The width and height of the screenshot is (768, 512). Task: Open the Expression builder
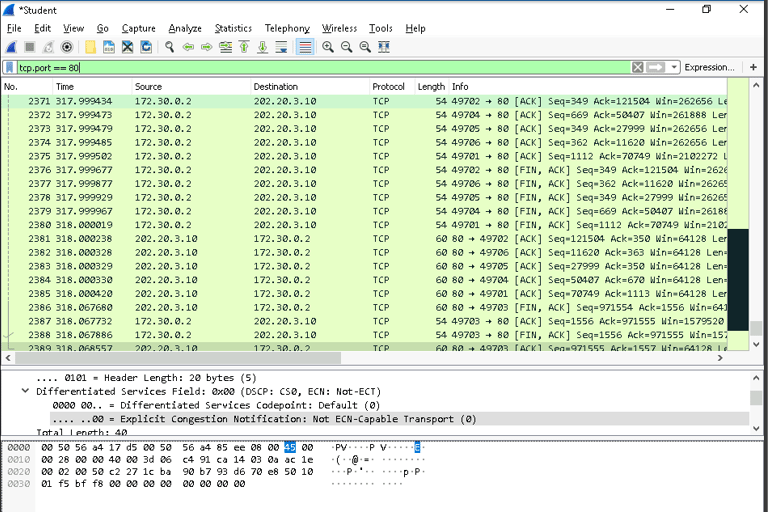709,67
